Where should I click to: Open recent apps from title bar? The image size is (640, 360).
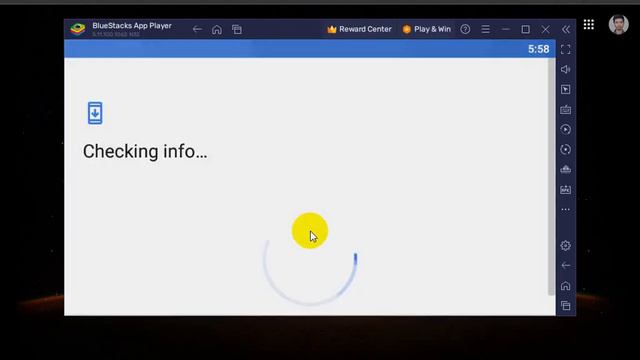pyautogui.click(x=237, y=29)
